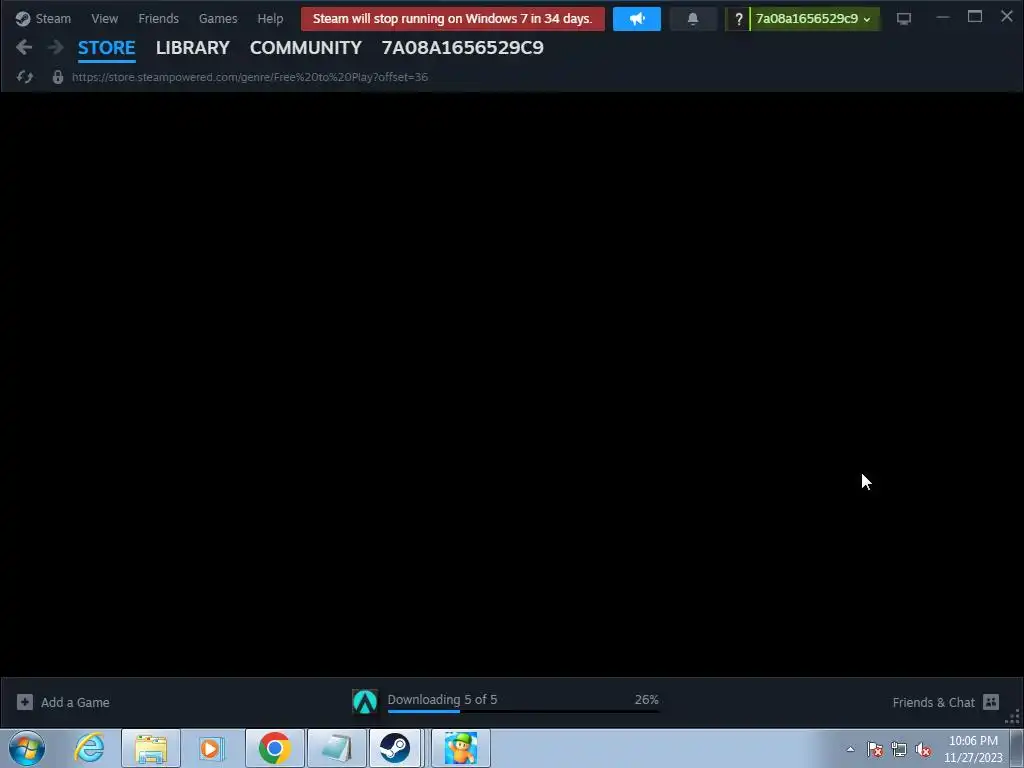Open Action Center flag icon
1024x768 pixels.
coord(875,749)
